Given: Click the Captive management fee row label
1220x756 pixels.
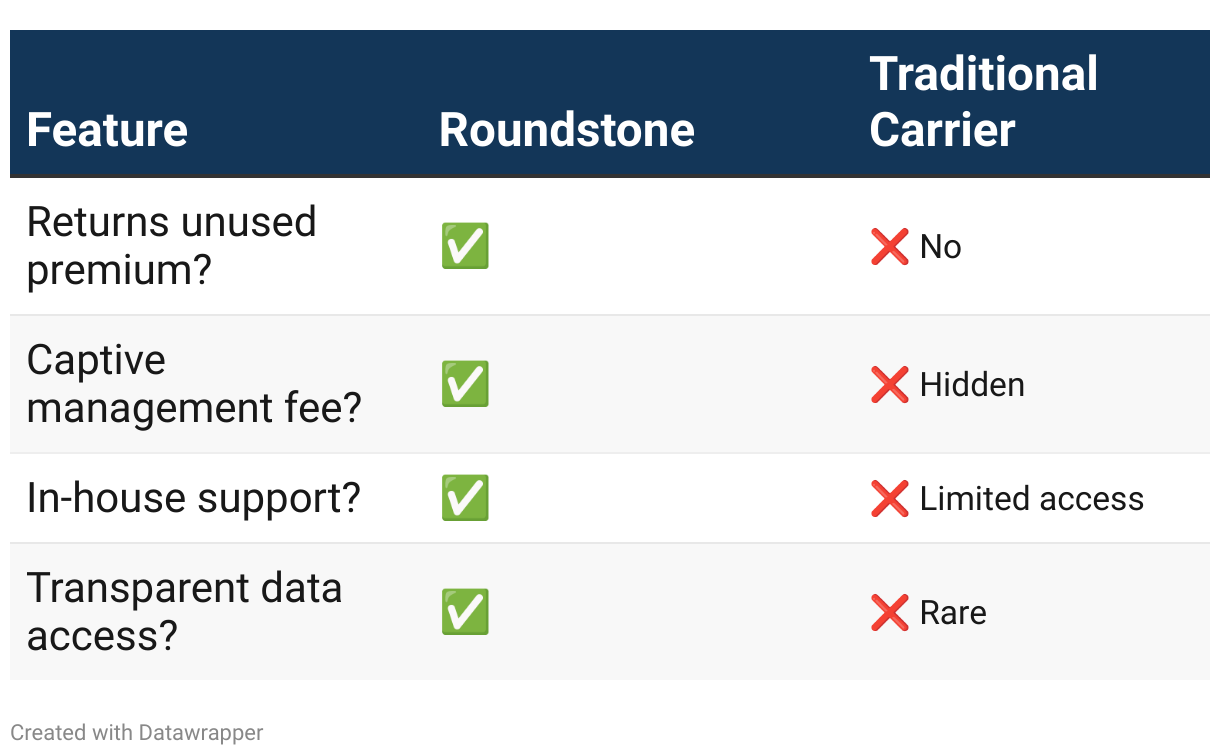Looking at the screenshot, I should coord(193,384).
